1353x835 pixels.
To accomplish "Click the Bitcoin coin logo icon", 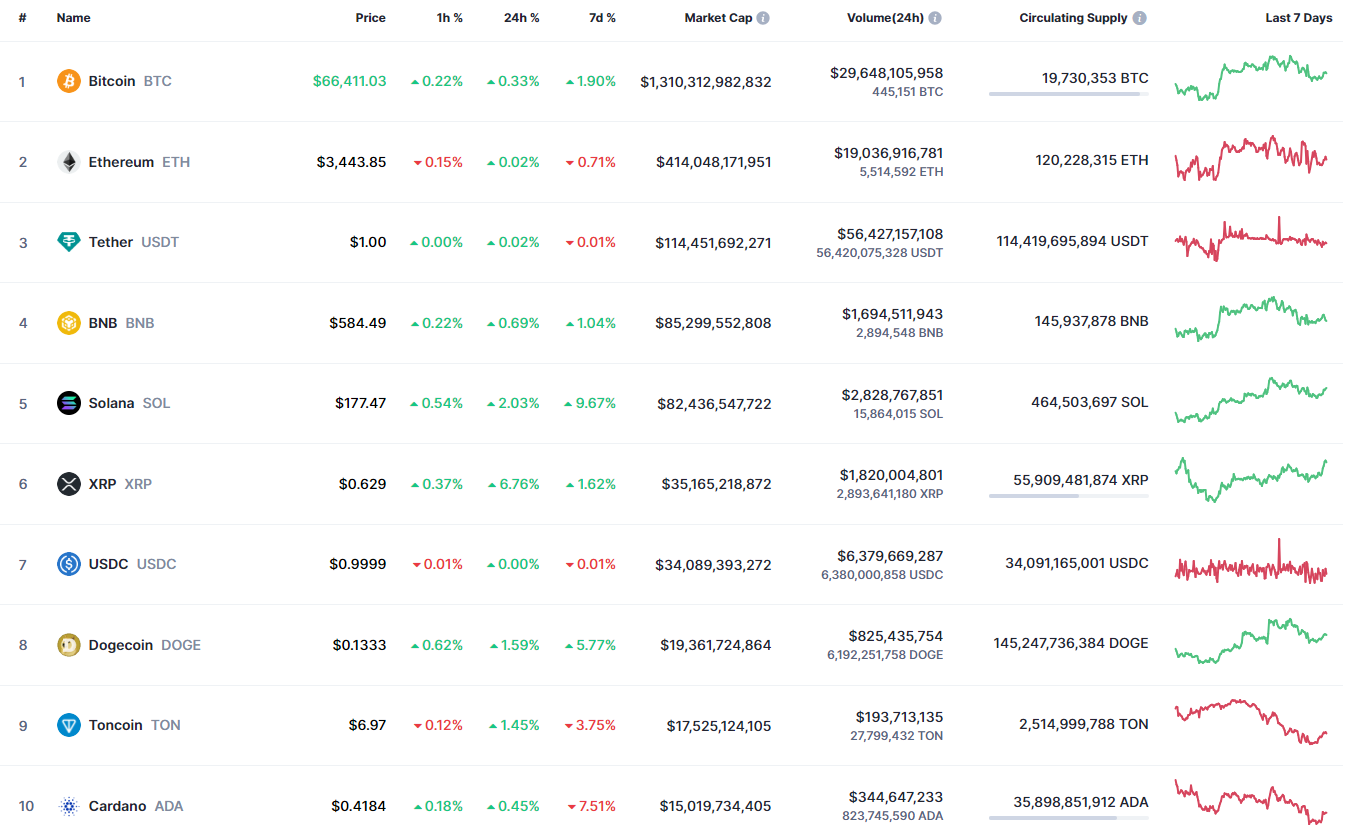I will [68, 81].
